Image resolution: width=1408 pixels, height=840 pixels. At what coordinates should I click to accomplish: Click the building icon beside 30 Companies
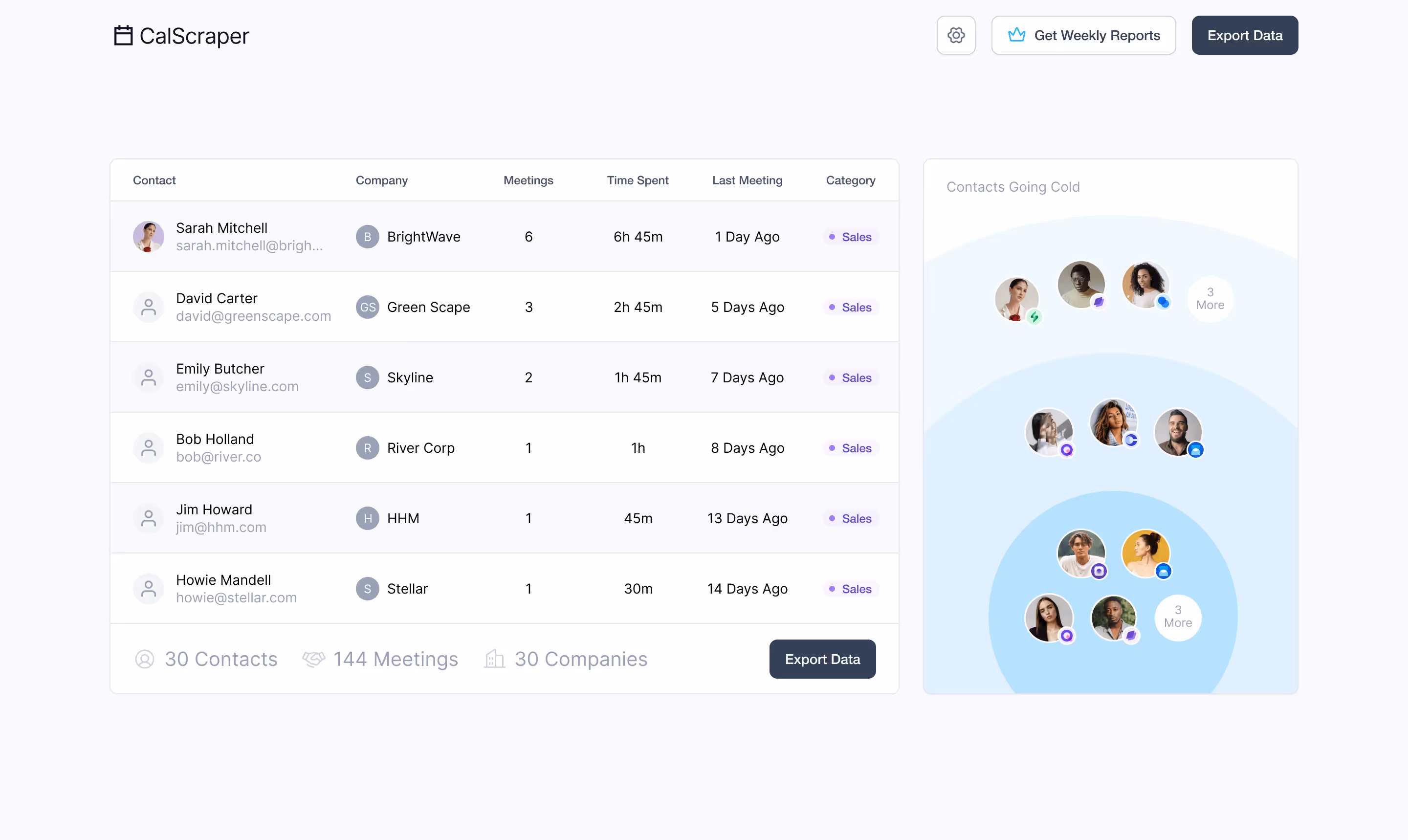tap(495, 658)
